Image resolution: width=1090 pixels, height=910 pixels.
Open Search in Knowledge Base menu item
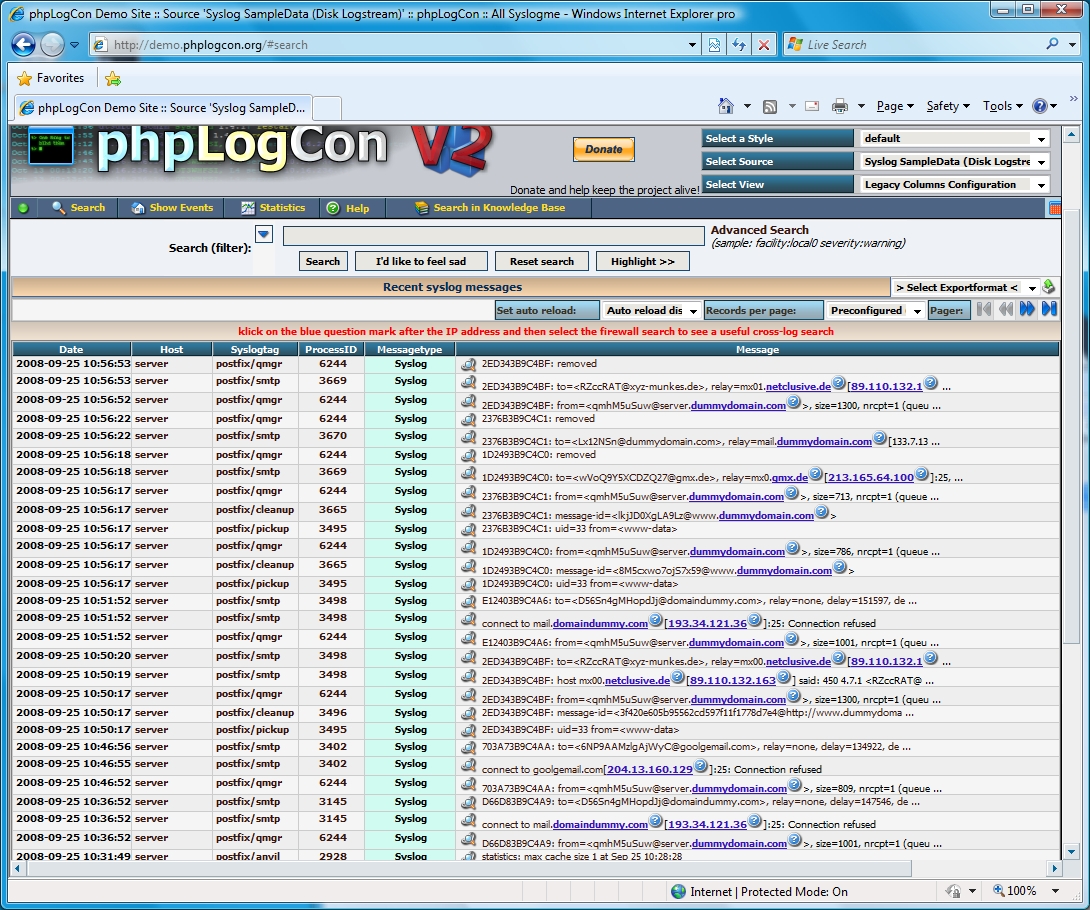[x=490, y=208]
